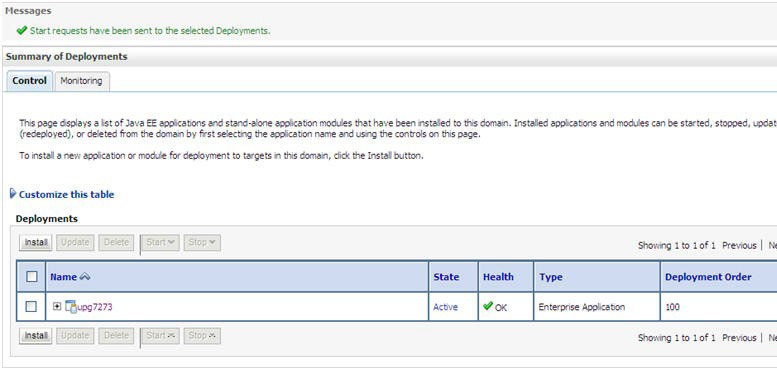This screenshot has height=368, width=777.
Task: Open the bottom Start dropdown button
Action: pyautogui.click(x=160, y=336)
